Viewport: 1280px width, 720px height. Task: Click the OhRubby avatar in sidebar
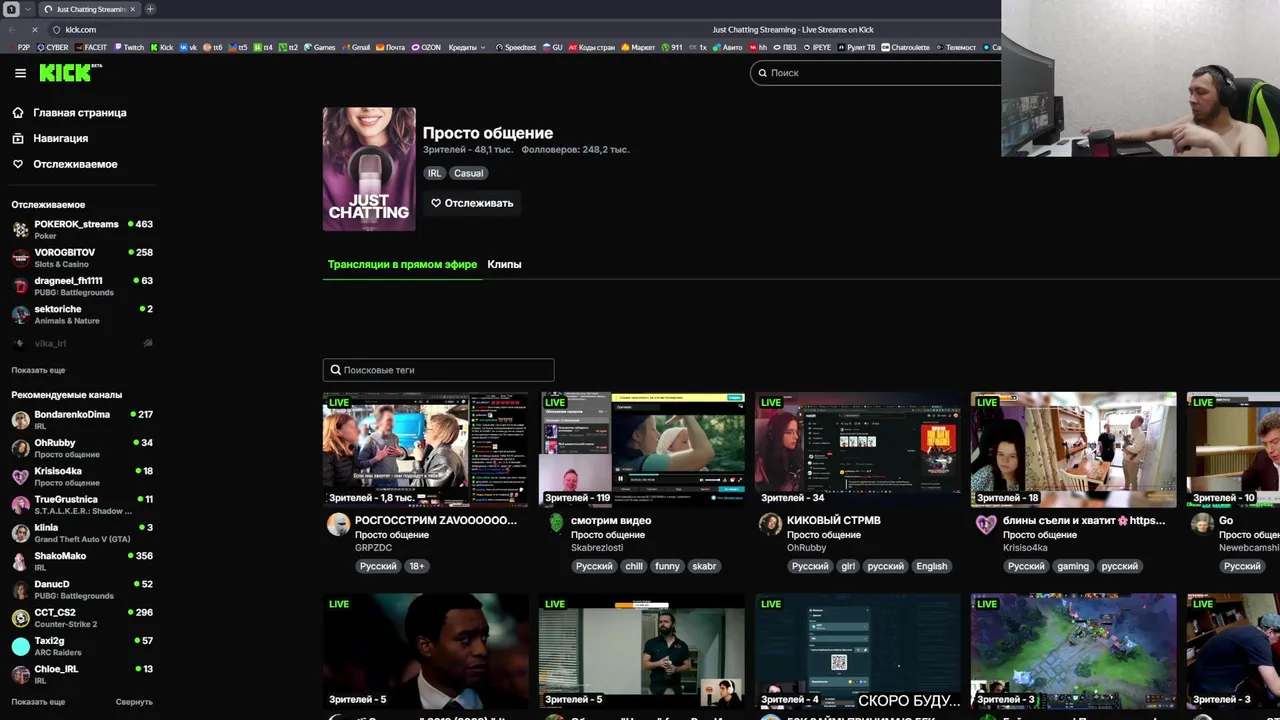click(x=20, y=448)
